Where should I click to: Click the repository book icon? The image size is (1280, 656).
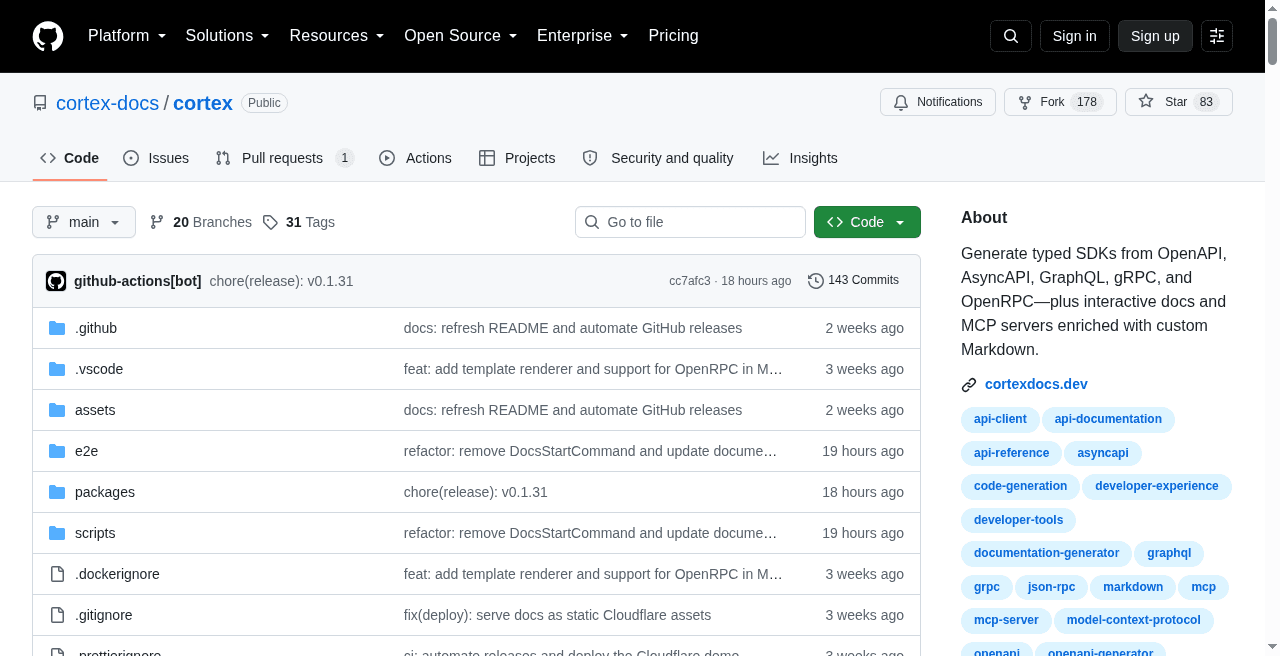coord(40,103)
